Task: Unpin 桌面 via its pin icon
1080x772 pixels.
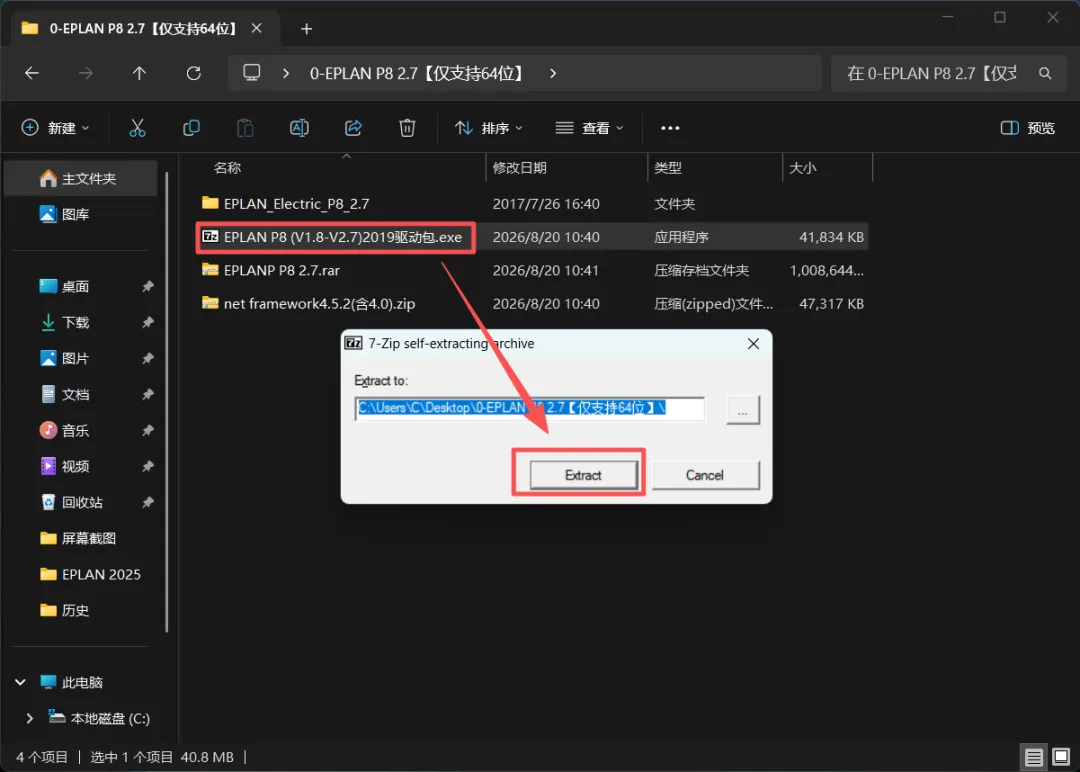Action: pos(147,286)
